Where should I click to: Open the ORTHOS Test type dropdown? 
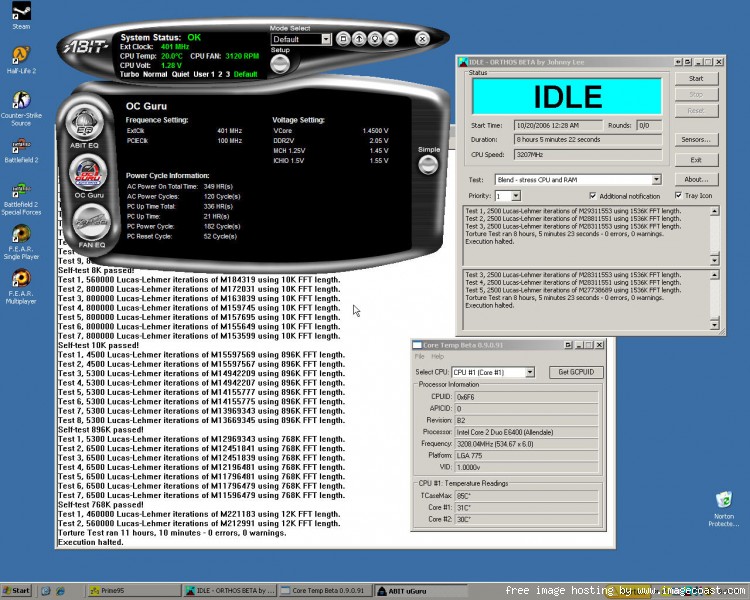point(656,179)
